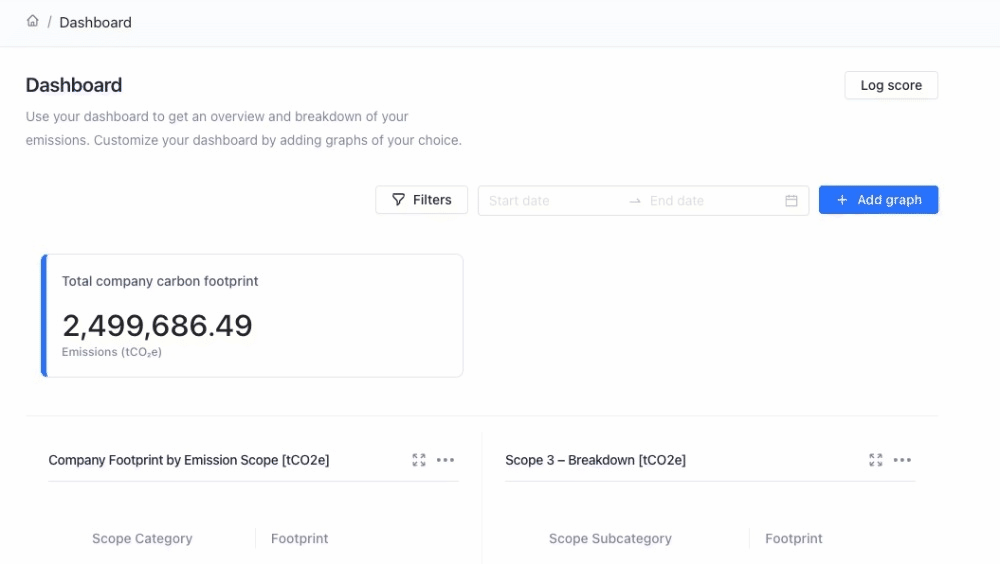This screenshot has height=564, width=1000.
Task: Click the funnel icon on the Filters button
Action: (398, 200)
